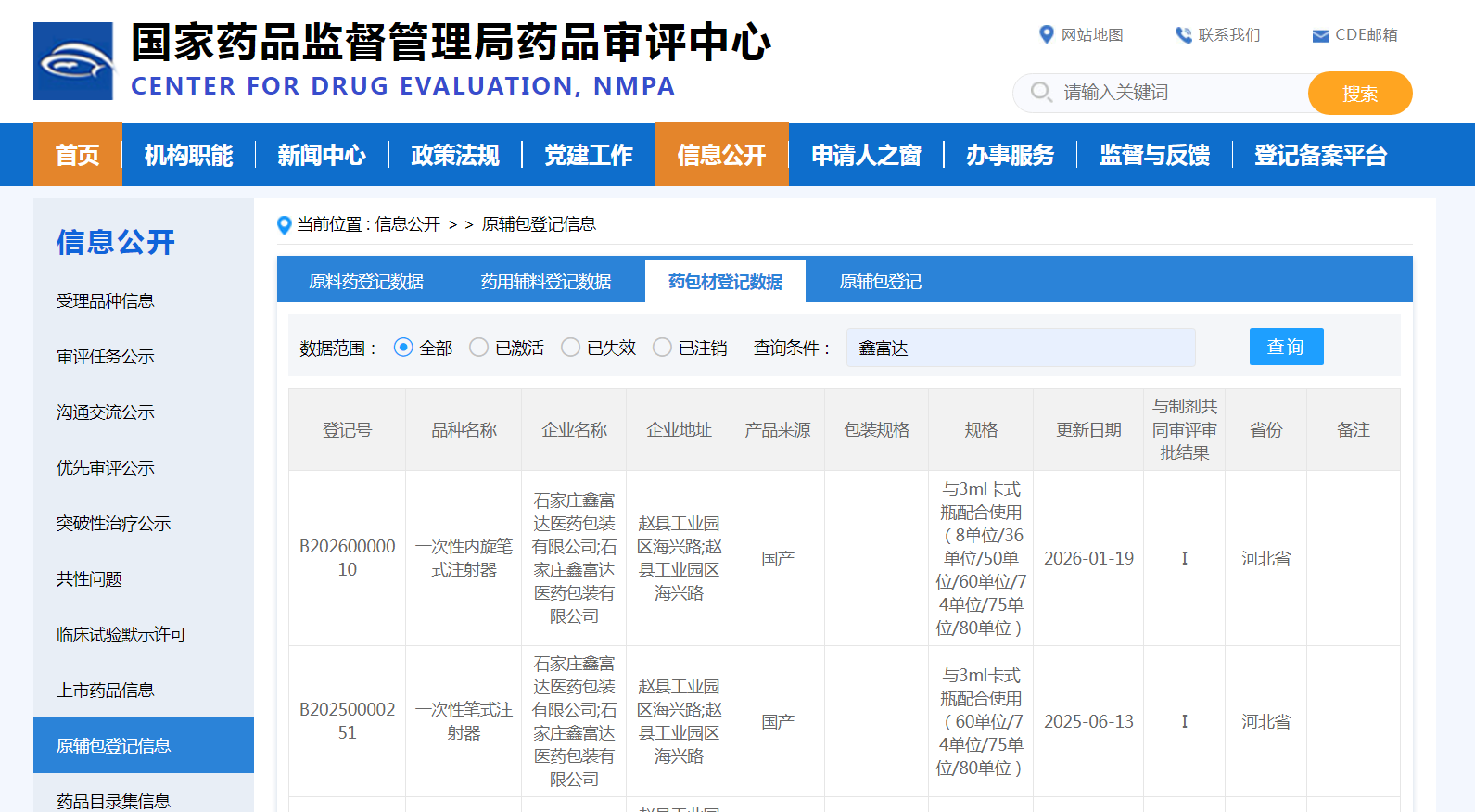1475x812 pixels.
Task: Click the magnifier icon in search box
Action: 1041,92
